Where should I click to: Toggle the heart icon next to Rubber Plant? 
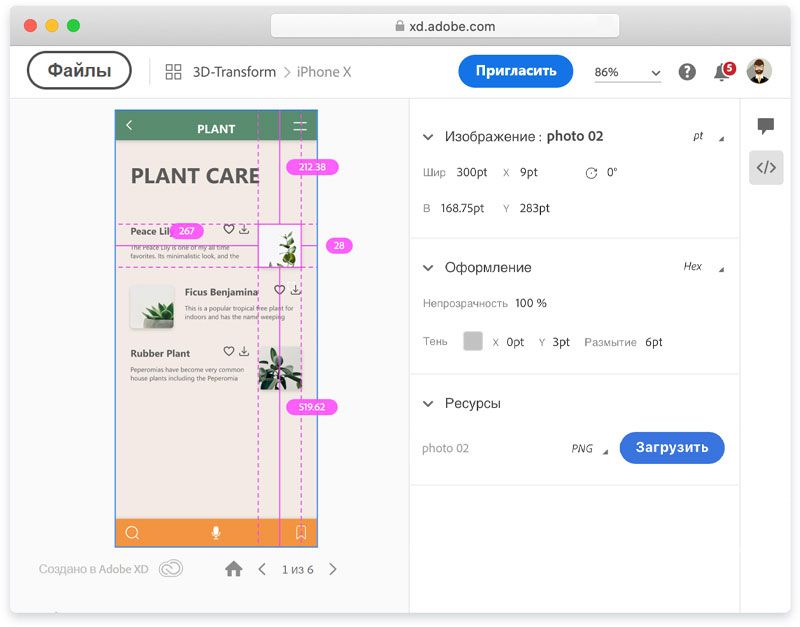pos(229,352)
